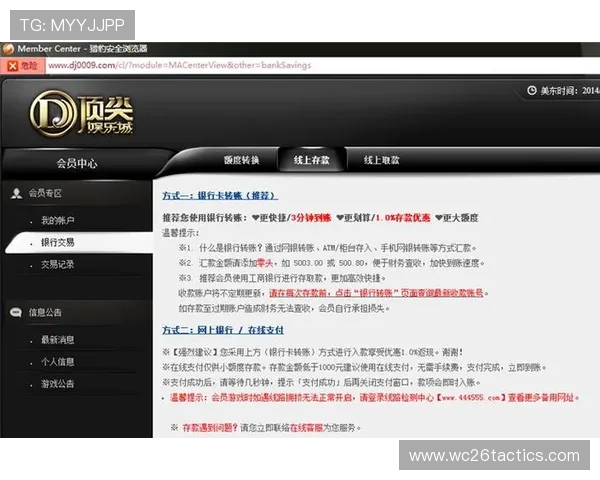Click the user icon next to 会员专区
Image resolution: width=600 pixels, height=480 pixels.
(16, 193)
